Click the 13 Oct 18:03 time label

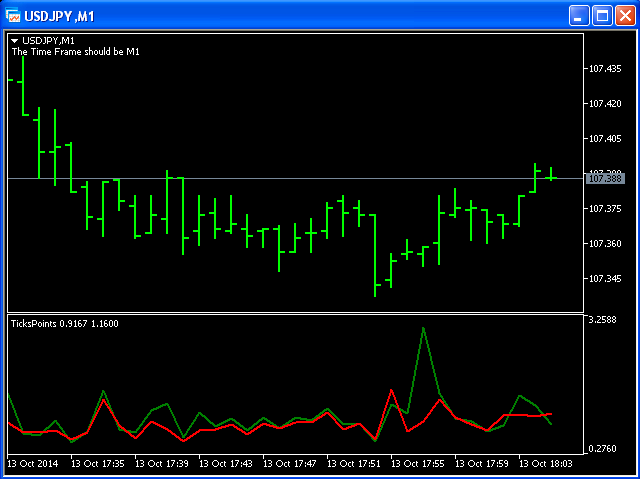point(546,464)
